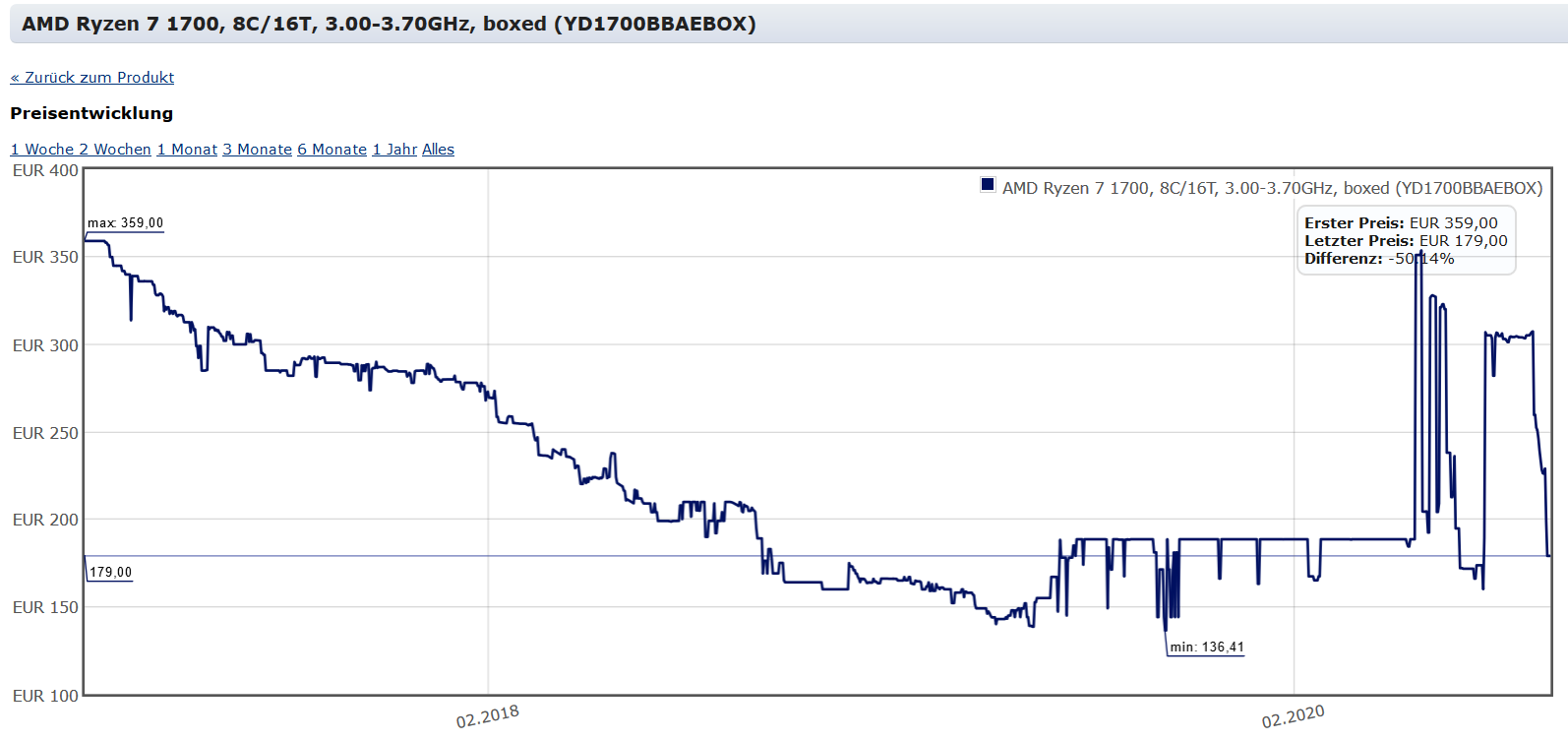Click the 'Differenz' percentage value
1568x741 pixels.
point(1420,259)
